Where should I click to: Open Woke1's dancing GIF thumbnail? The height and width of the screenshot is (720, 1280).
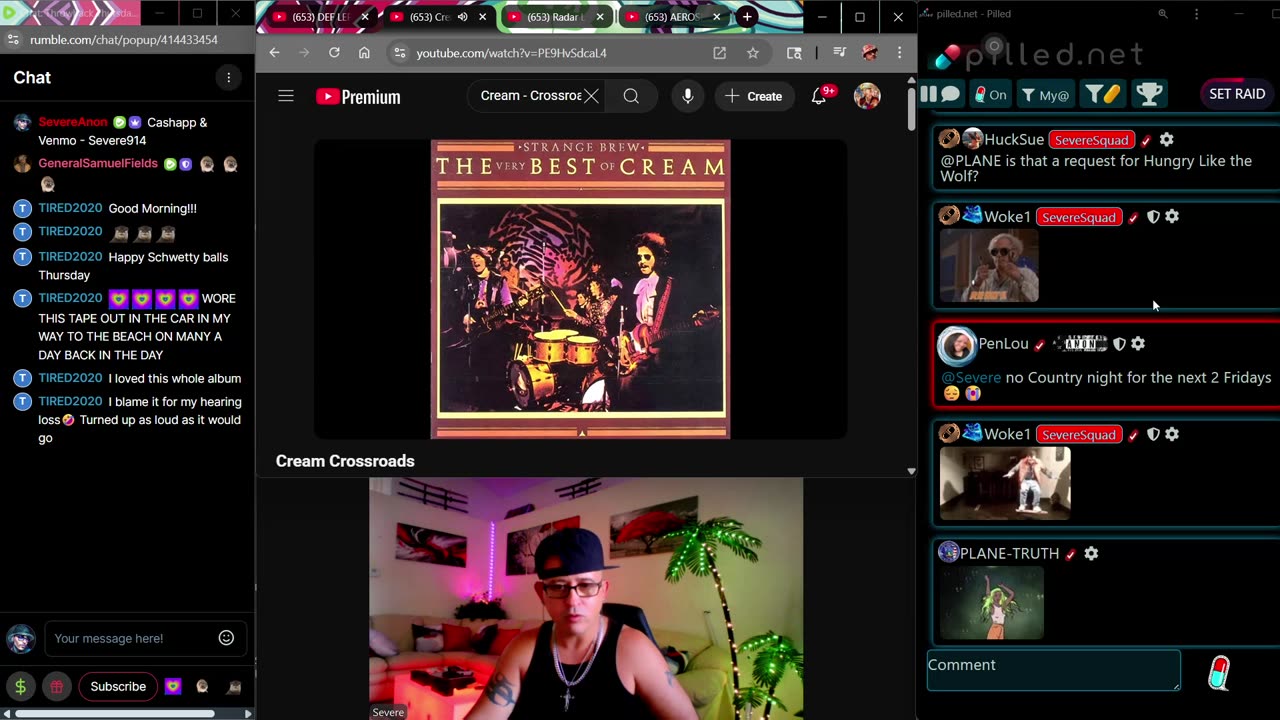point(1005,483)
